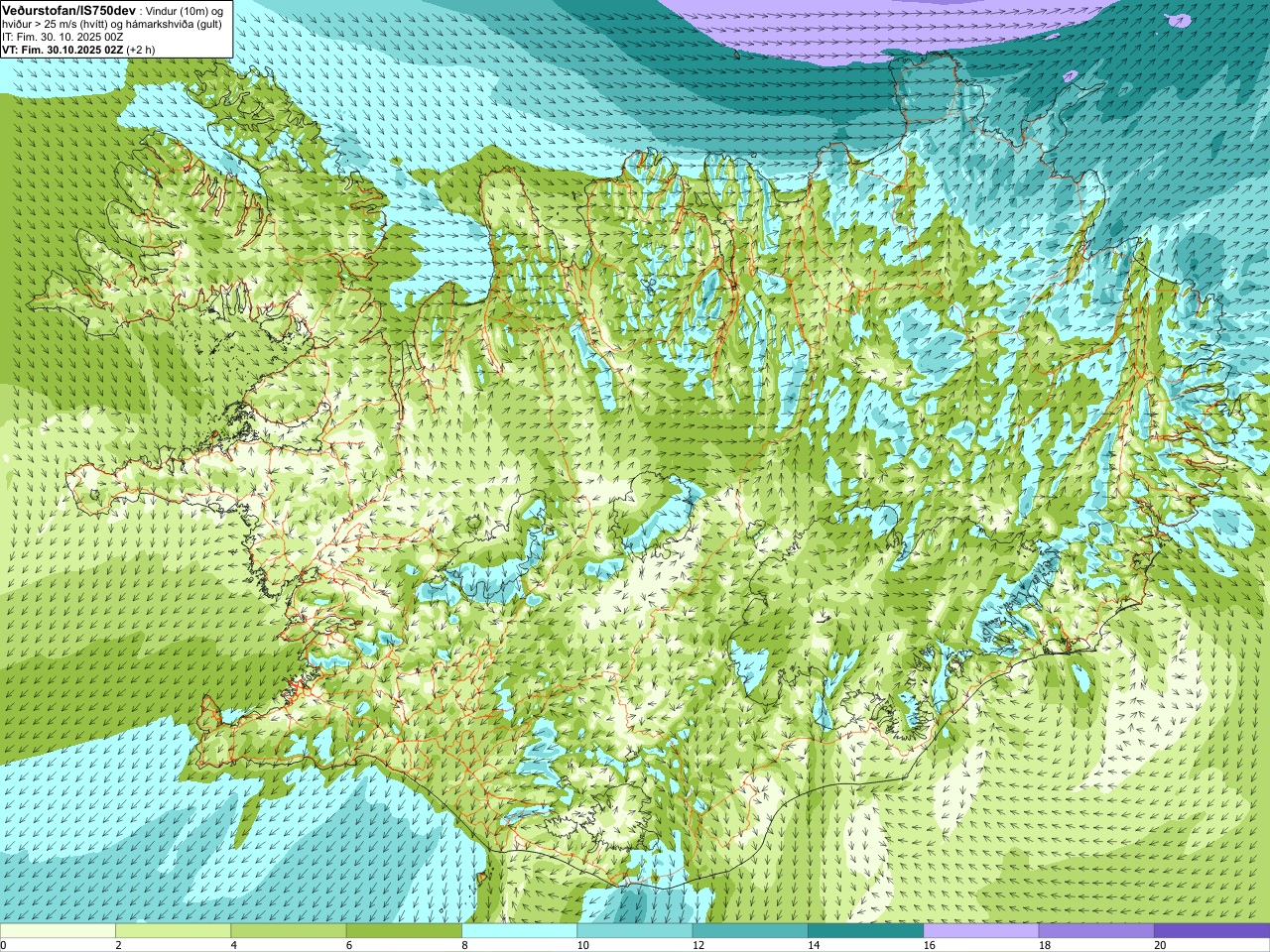Click the legend scale label "14"
The width and height of the screenshot is (1270, 952).
tap(814, 945)
